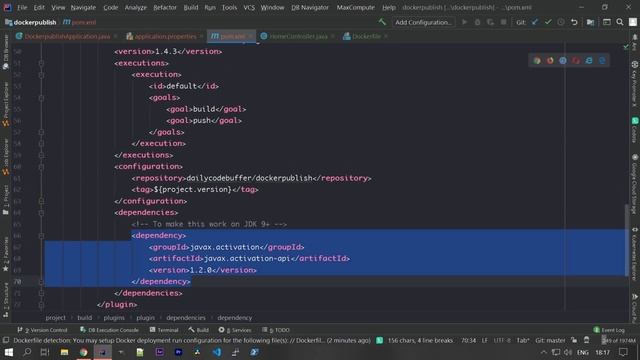This screenshot has width=640, height=360.
Task: Open pom.xml preview in Edge browser icon
Action: [x=602, y=60]
